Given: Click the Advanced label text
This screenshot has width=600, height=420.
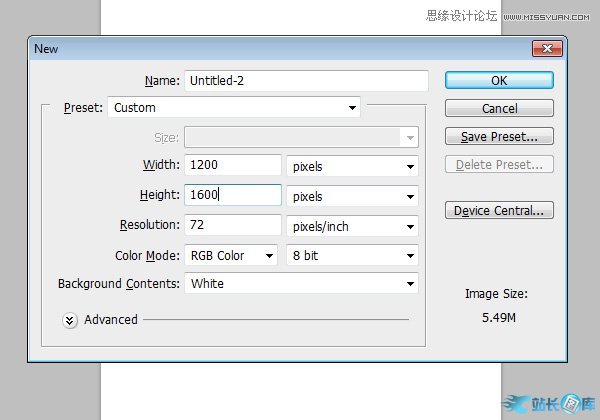Looking at the screenshot, I should pos(111,320).
